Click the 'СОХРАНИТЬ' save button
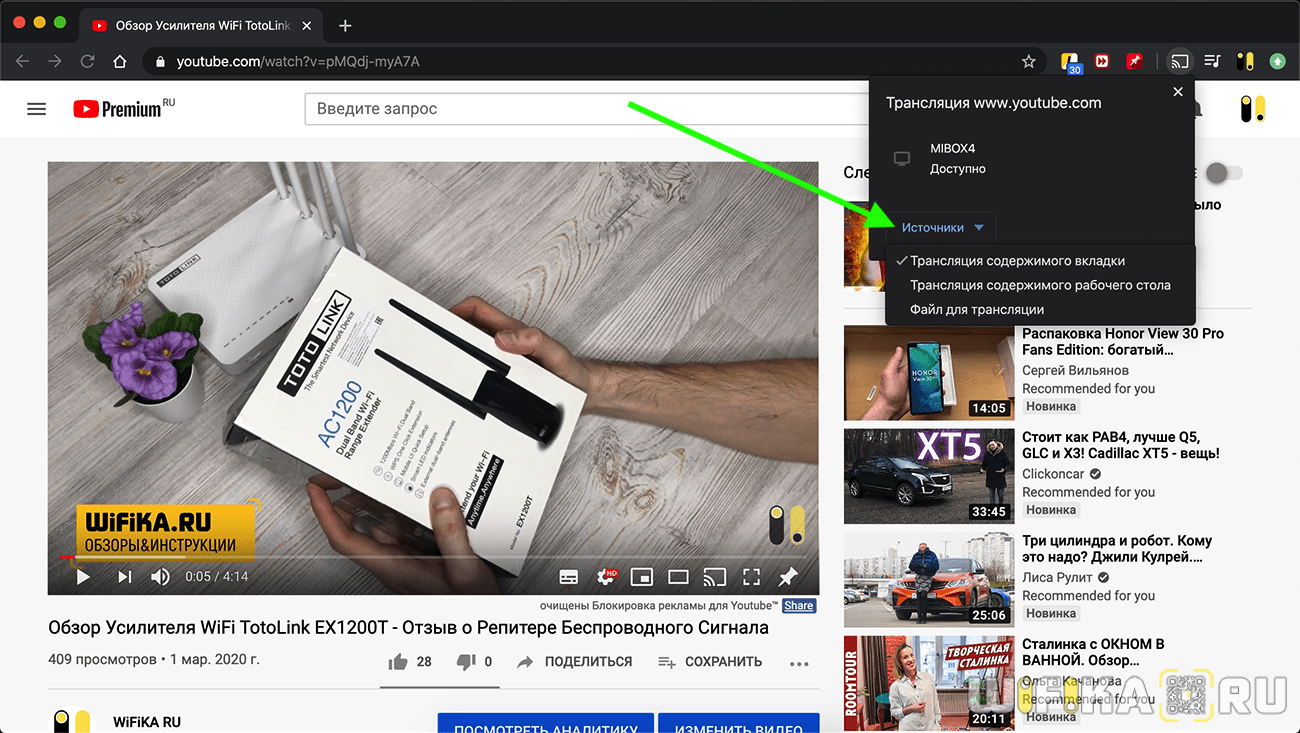 [x=710, y=662]
